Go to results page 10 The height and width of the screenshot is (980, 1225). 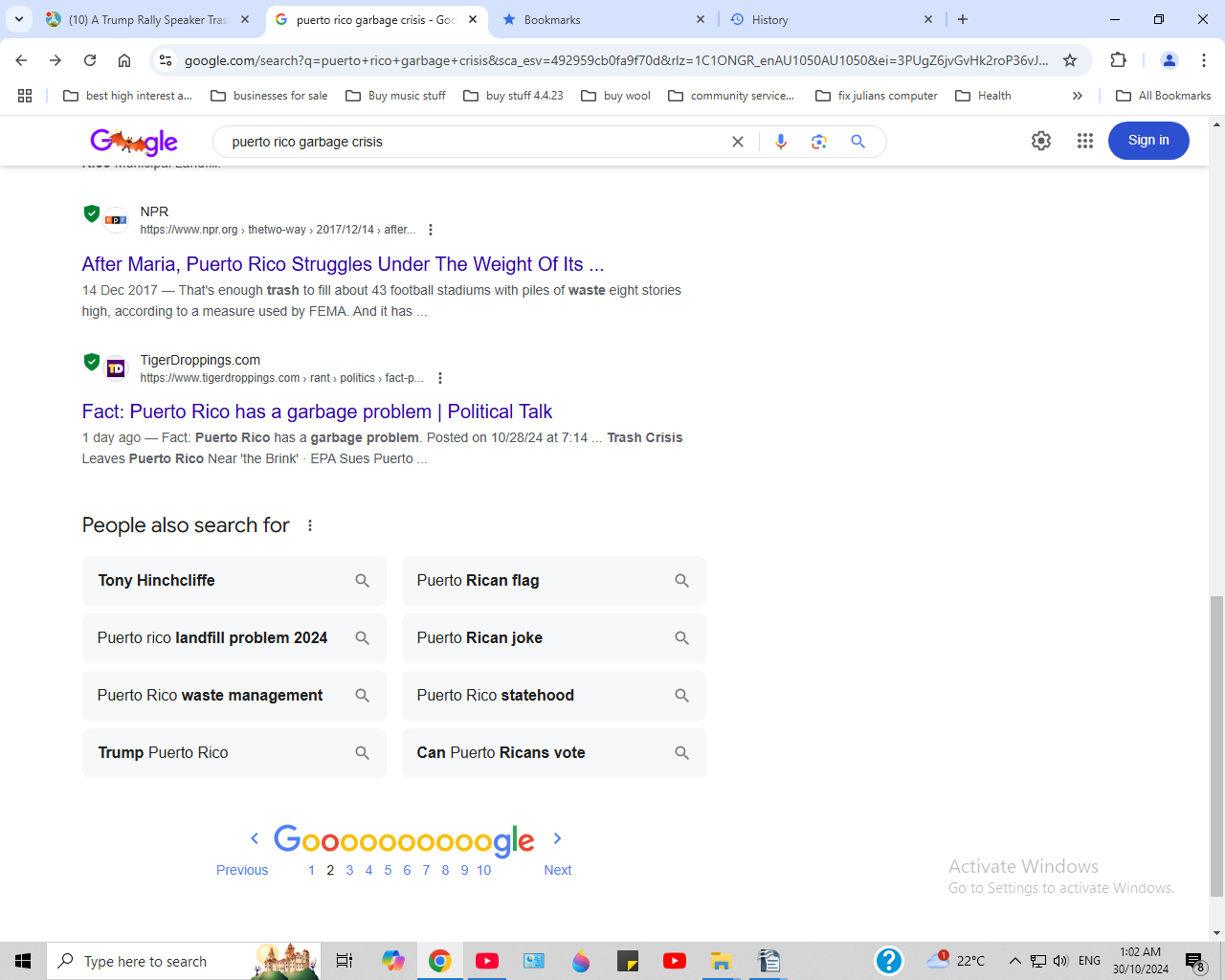484,870
